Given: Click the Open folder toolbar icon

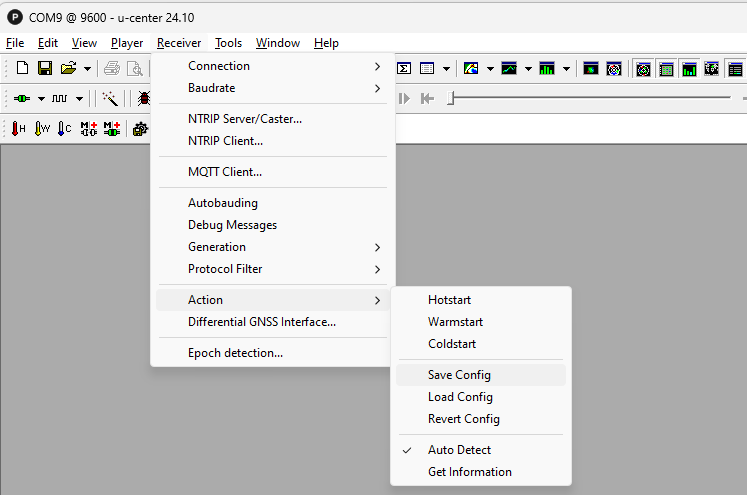Looking at the screenshot, I should point(68,68).
